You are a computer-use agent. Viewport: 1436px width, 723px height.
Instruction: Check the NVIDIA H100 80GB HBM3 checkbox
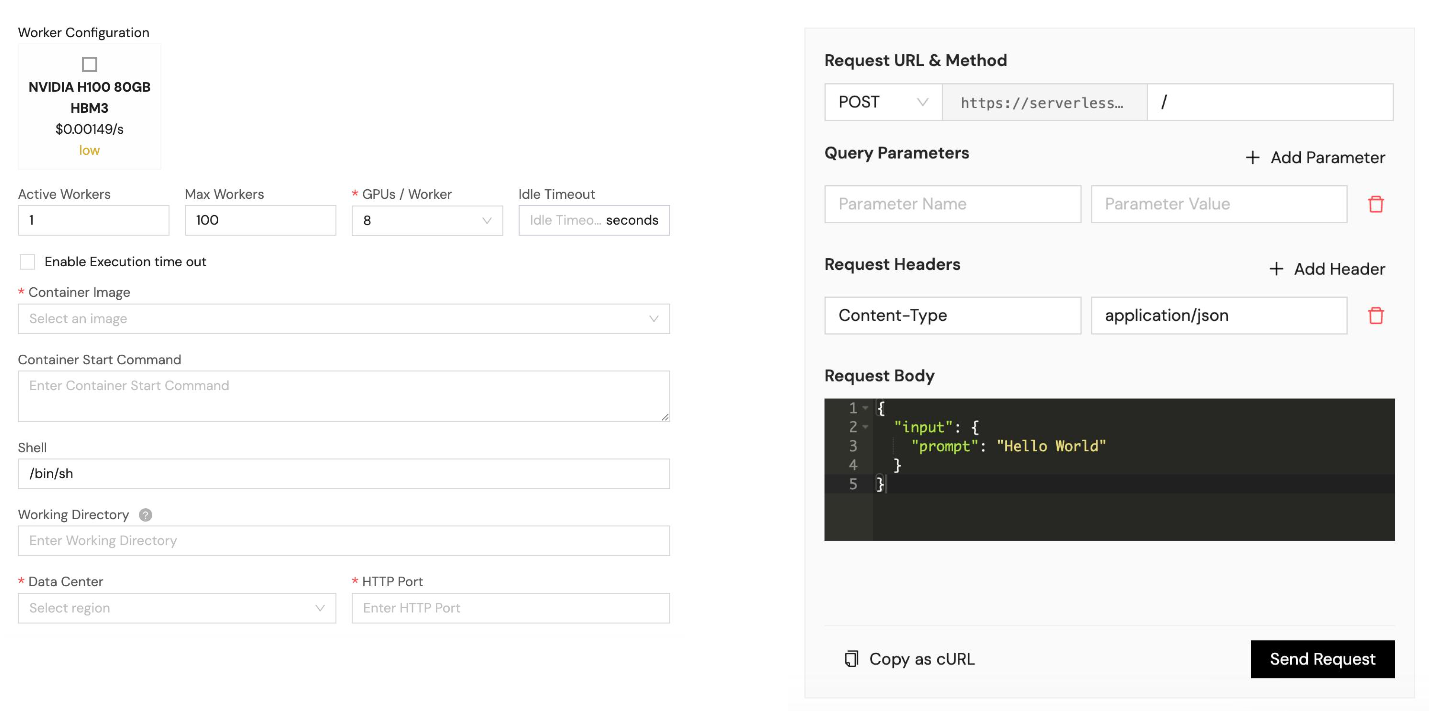89,64
